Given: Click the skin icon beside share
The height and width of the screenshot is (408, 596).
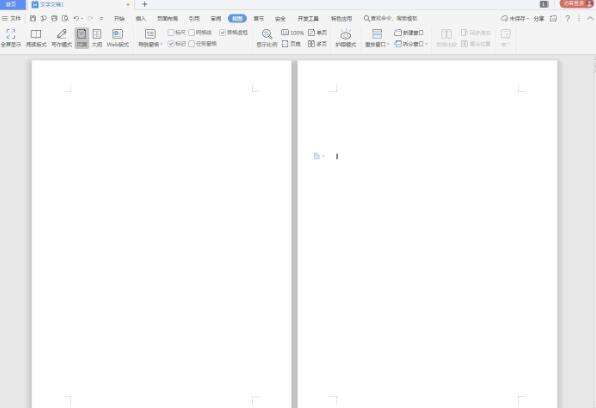Looking at the screenshot, I should point(553,18).
